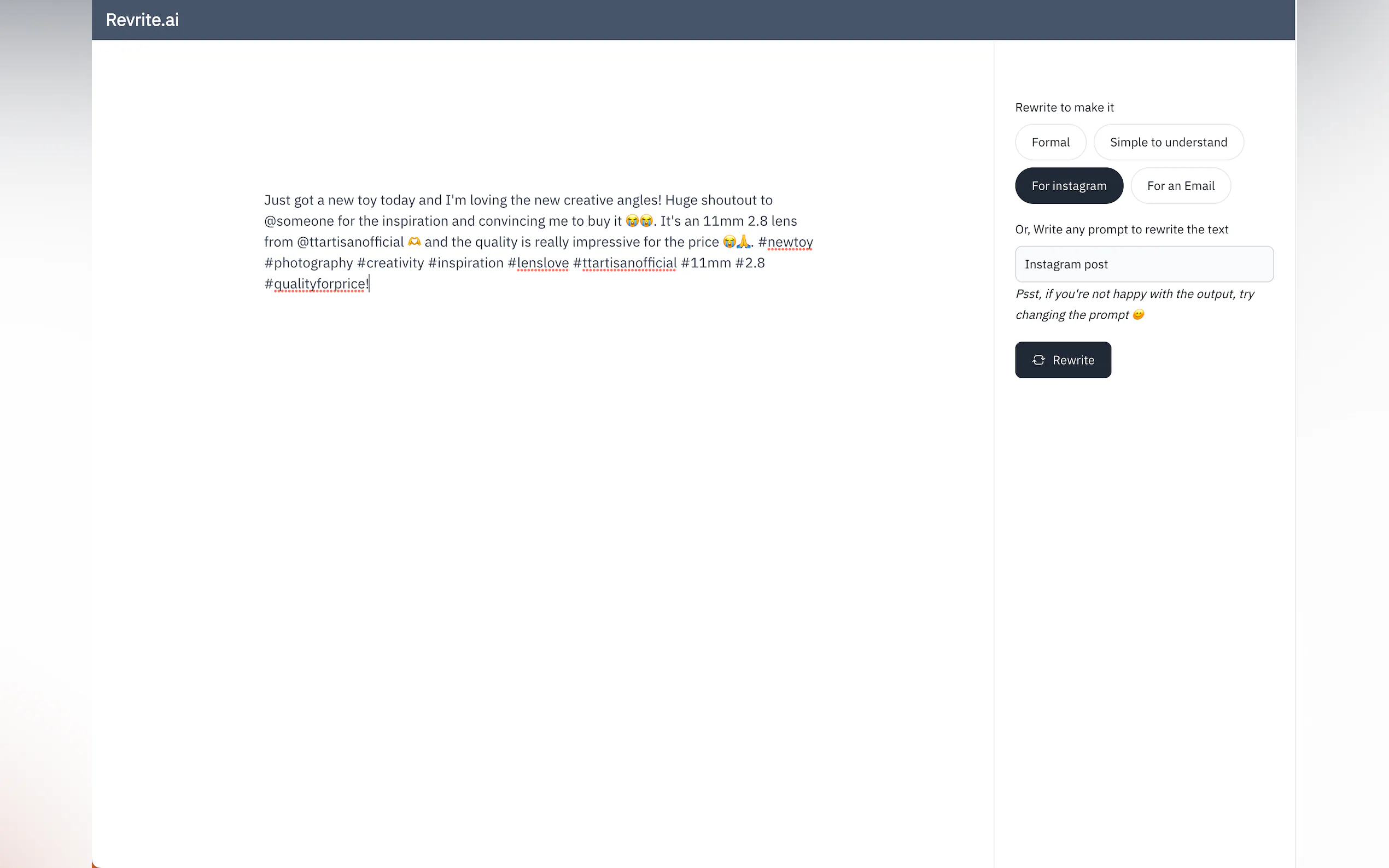
Task: Click the #qualityforprice hashtag at the end of the text
Action: [314, 284]
